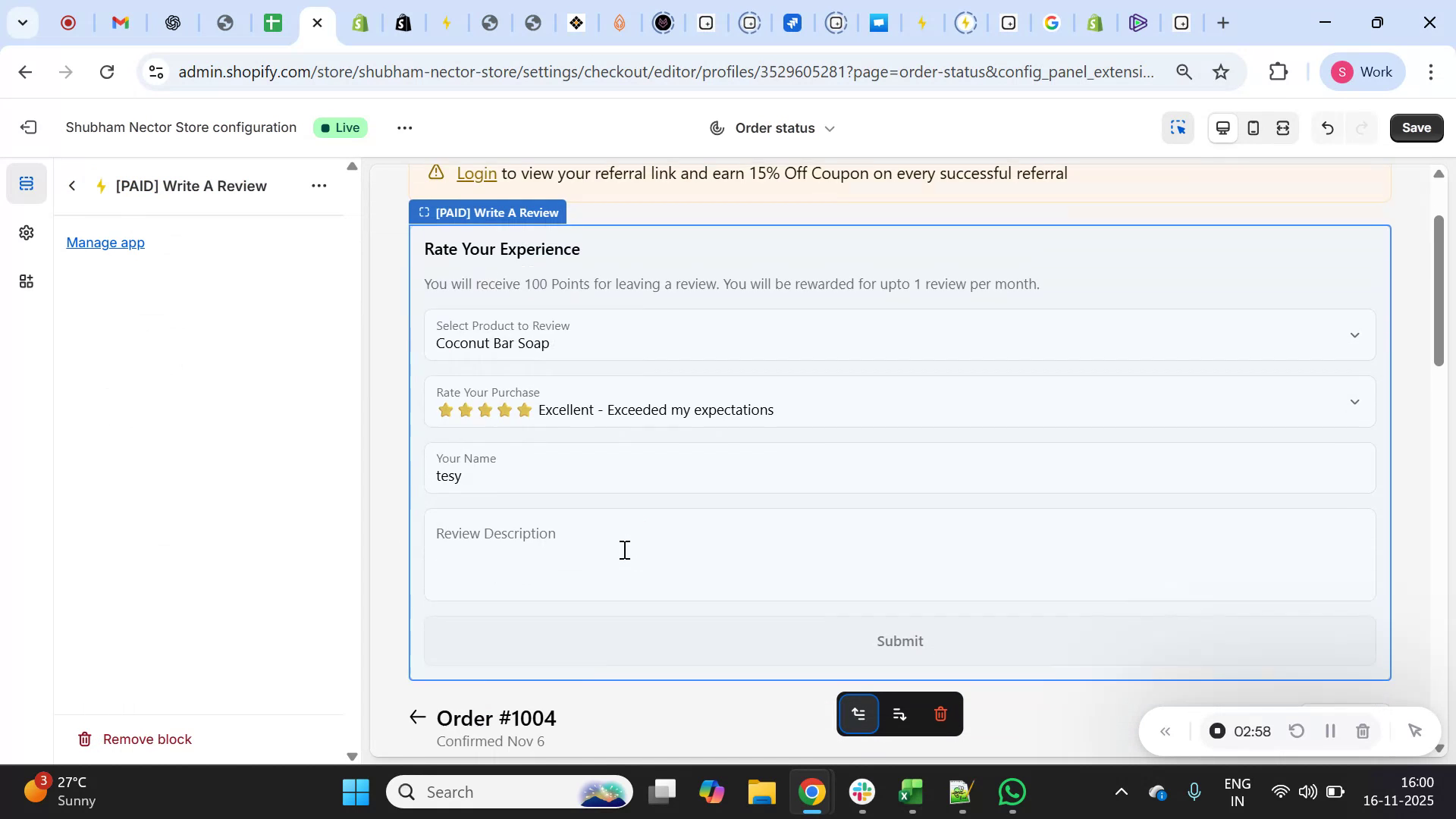The height and width of the screenshot is (819, 1456).
Task: Open checkout settings via the gear icon
Action: [27, 233]
